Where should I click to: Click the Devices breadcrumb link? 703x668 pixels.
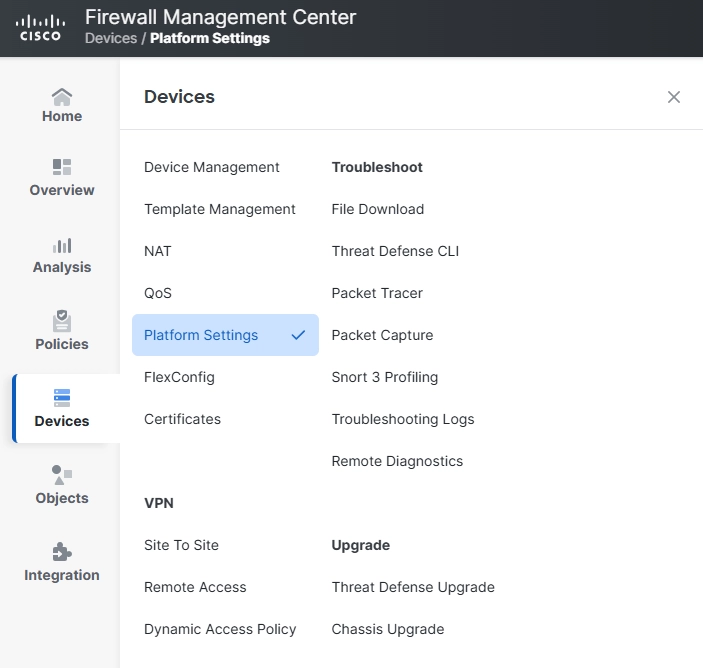tap(111, 38)
